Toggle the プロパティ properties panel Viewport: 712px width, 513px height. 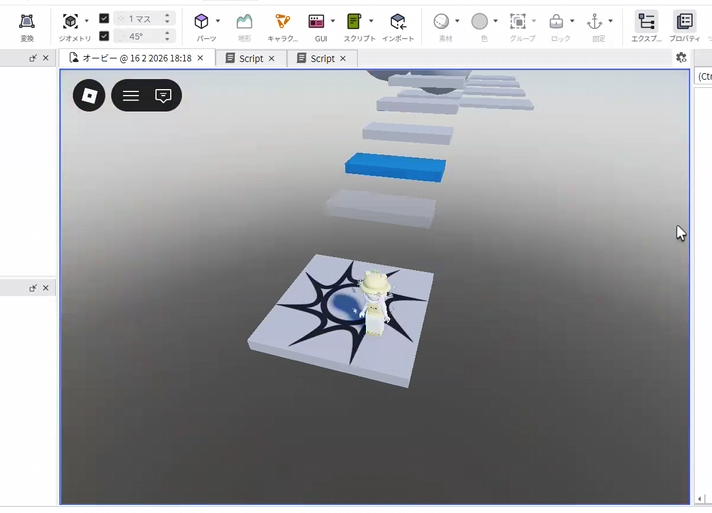(685, 27)
